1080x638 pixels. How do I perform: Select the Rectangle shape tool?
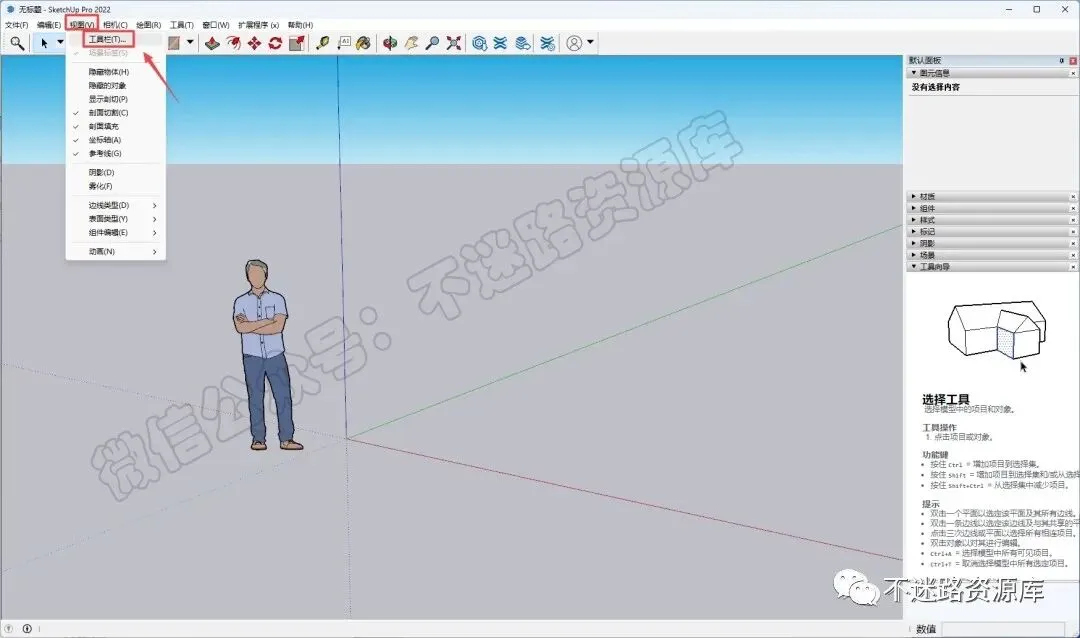174,43
